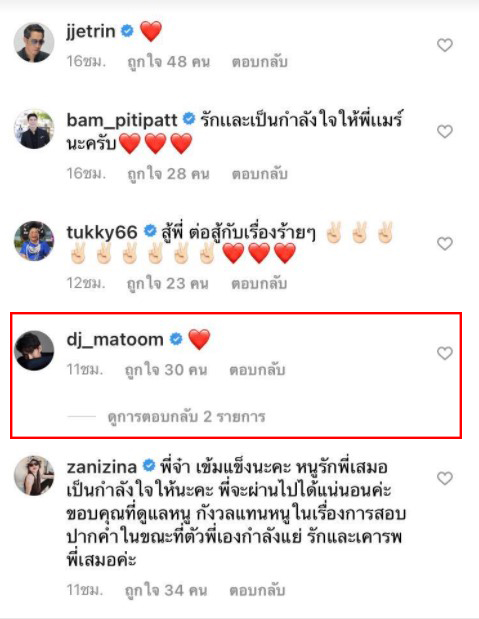The height and width of the screenshot is (619, 479).
Task: Like the bam_pitipatt comment heart
Action: pyautogui.click(x=445, y=131)
